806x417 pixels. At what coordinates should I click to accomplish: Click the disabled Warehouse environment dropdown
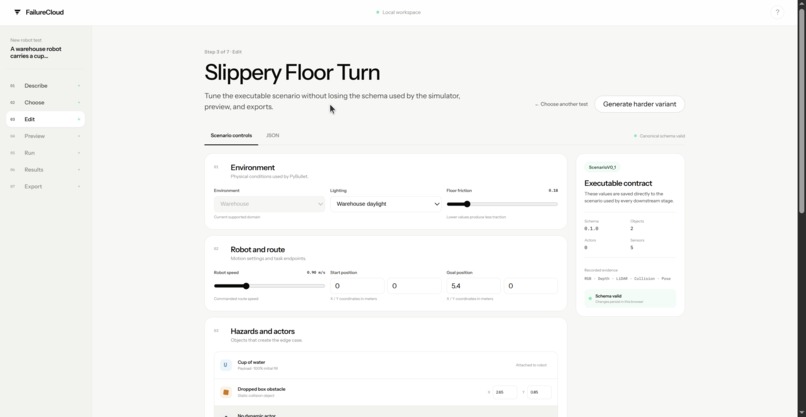(269, 204)
